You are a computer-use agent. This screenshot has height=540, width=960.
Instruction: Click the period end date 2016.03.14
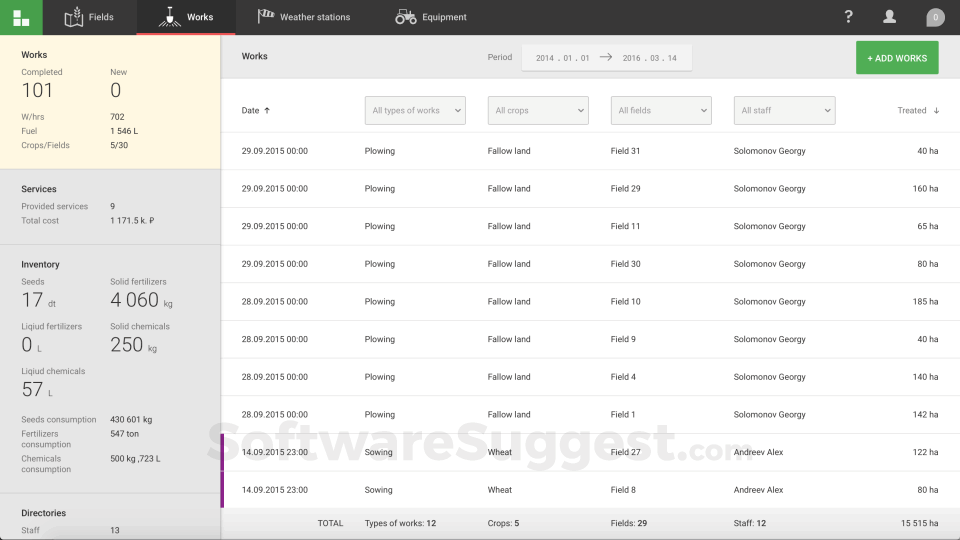pyautogui.click(x=650, y=58)
